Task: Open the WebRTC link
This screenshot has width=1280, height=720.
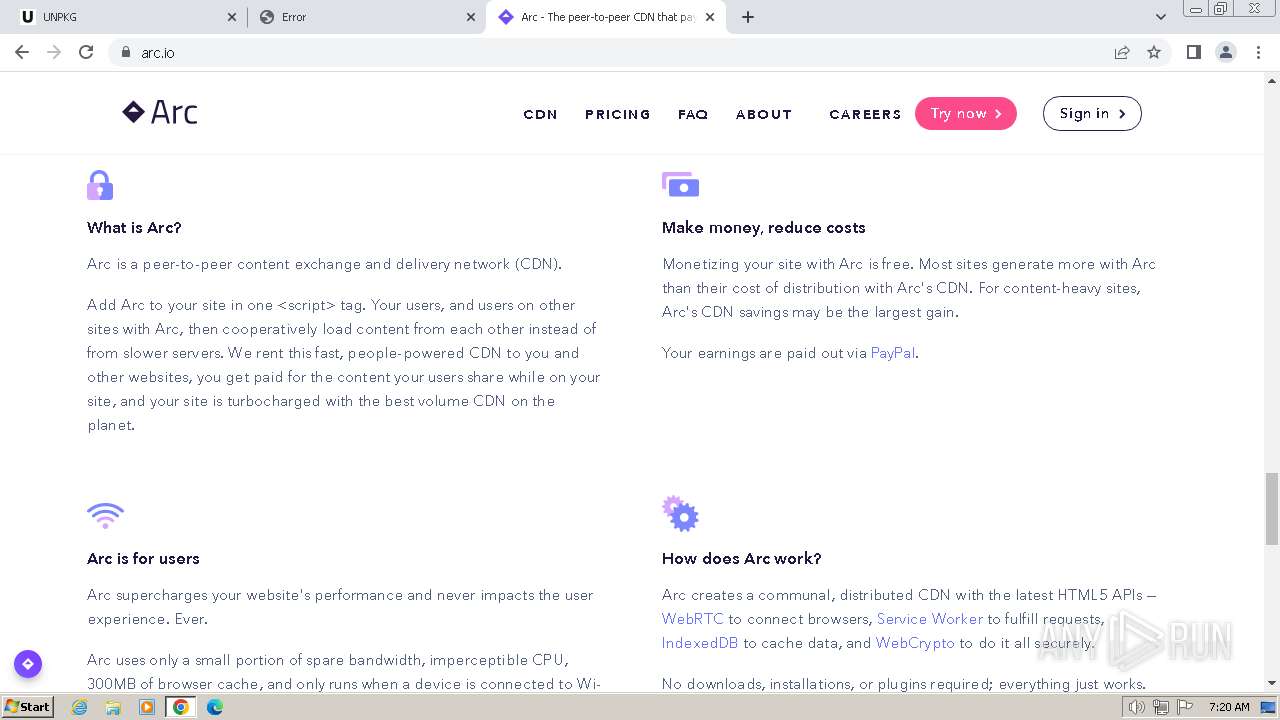Action: (x=692, y=619)
